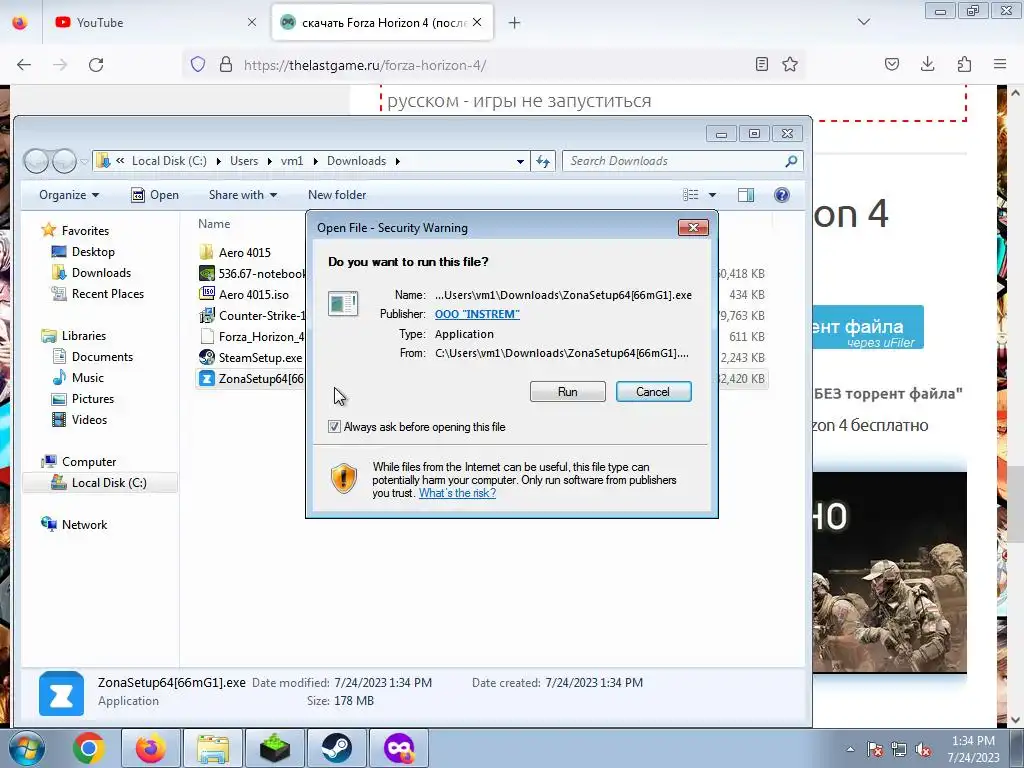Open Chrome from the taskbar
Viewport: 1024px width, 768px height.
click(x=88, y=748)
